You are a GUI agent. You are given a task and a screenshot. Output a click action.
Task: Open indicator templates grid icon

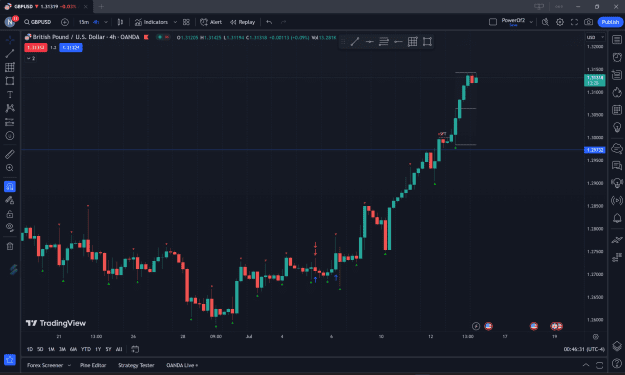click(186, 22)
